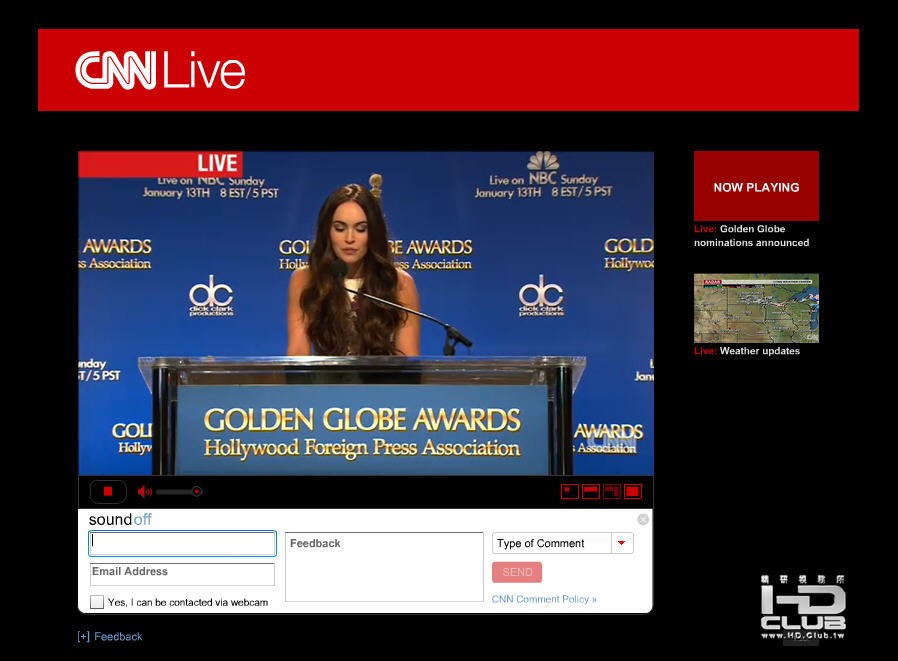This screenshot has width=898, height=661.
Task: Check the contacted via webcam checkbox
Action: [x=97, y=602]
